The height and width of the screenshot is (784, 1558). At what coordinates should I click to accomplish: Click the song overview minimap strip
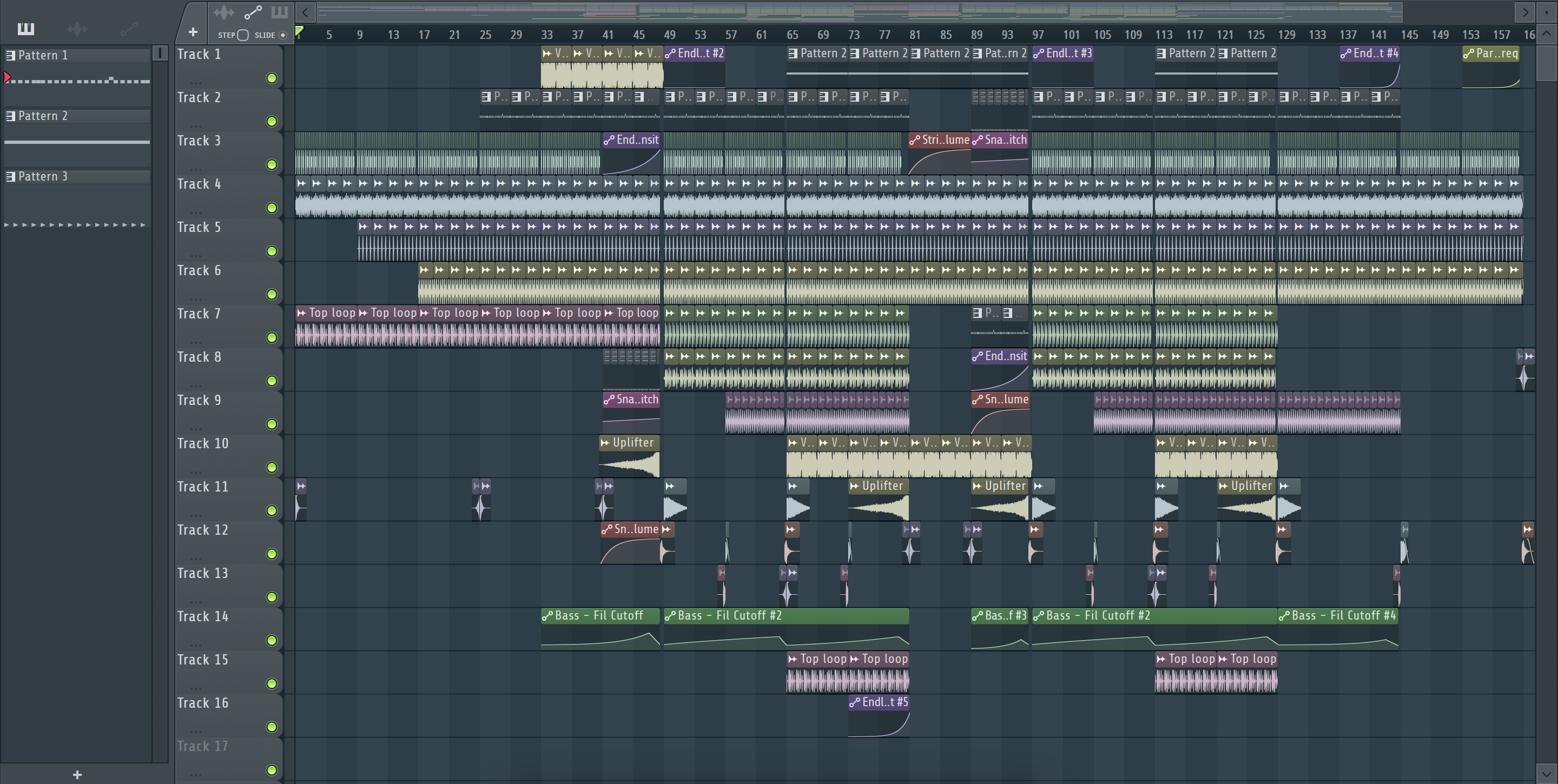point(860,12)
